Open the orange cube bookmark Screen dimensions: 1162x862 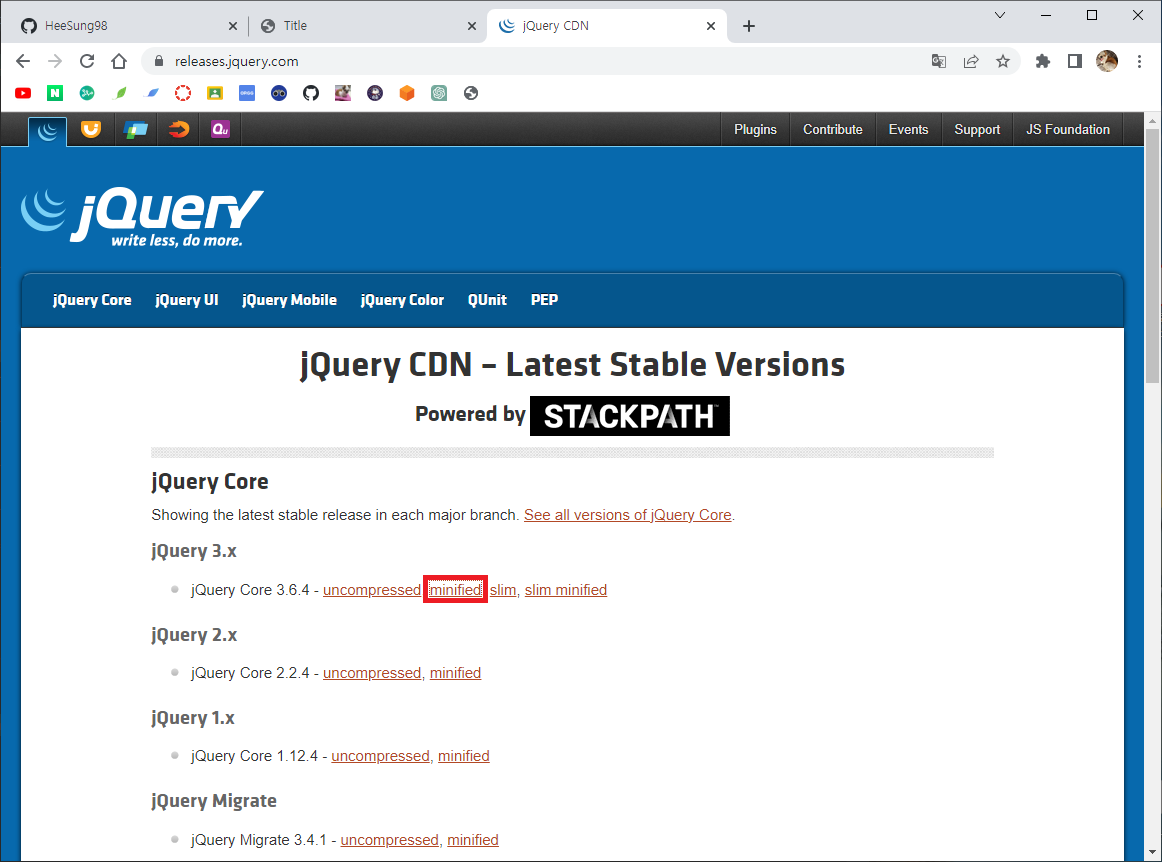tap(407, 93)
